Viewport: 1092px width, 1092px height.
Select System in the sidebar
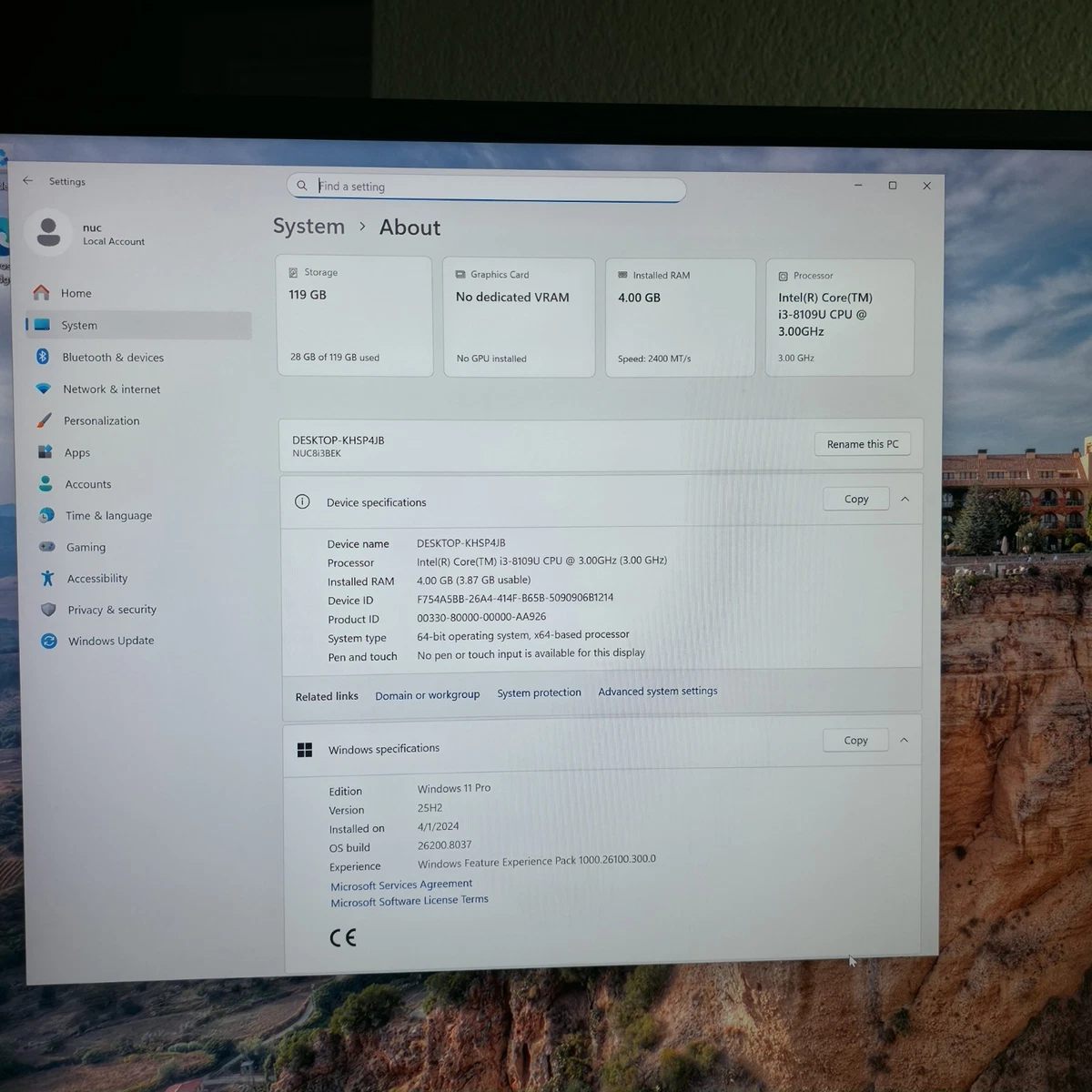click(138, 326)
